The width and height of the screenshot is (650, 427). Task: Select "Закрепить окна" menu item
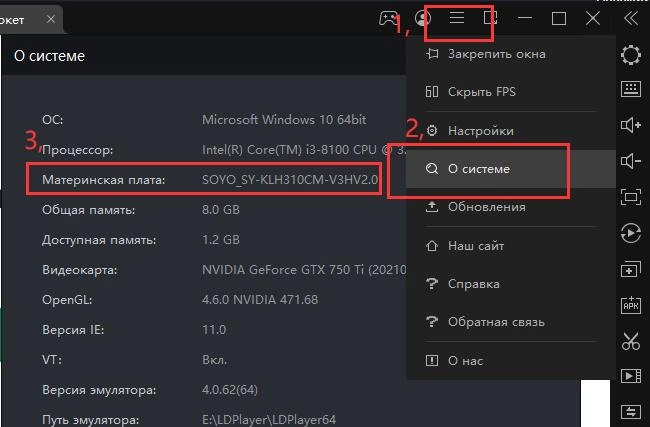point(496,53)
